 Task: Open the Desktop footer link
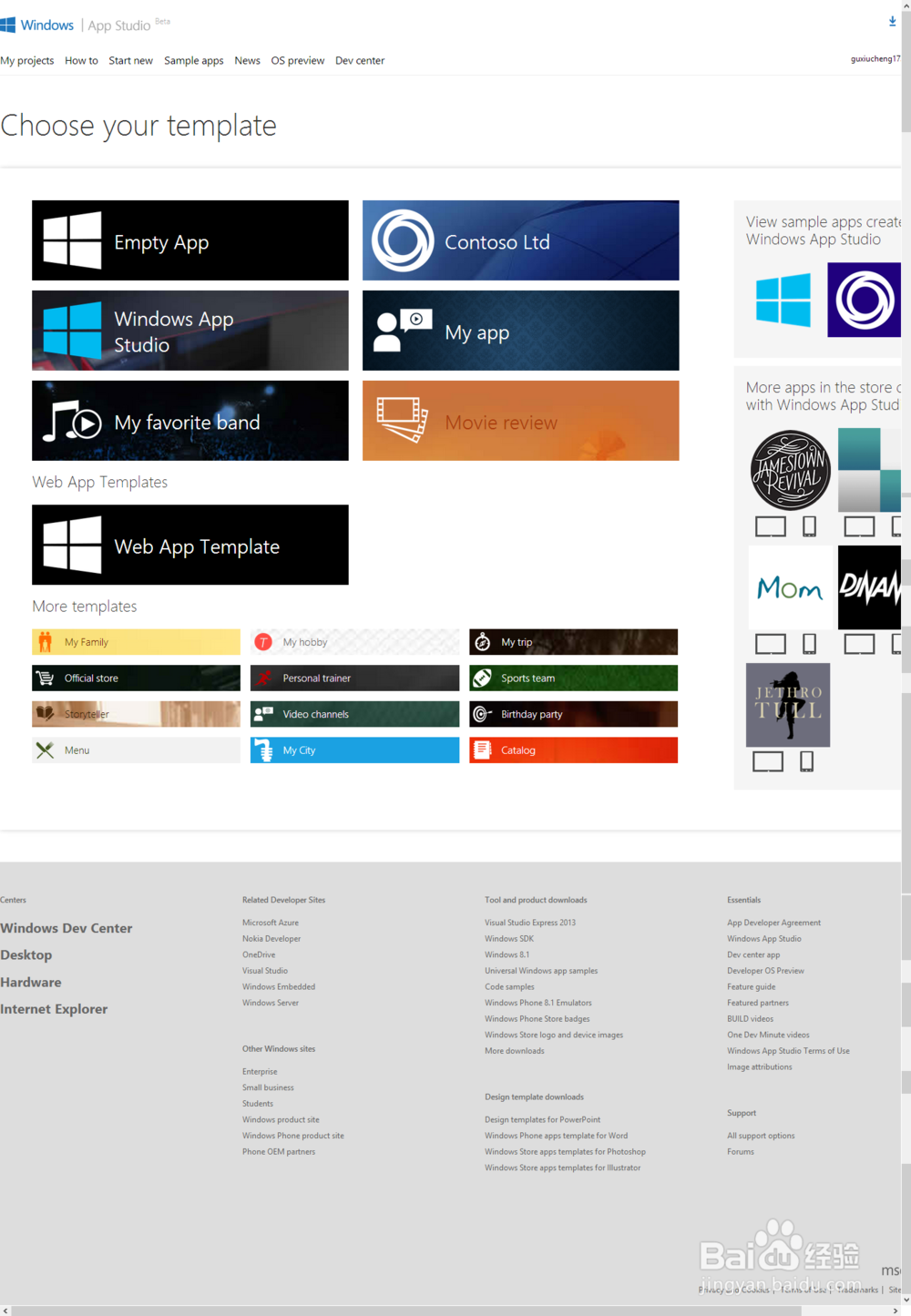point(26,954)
